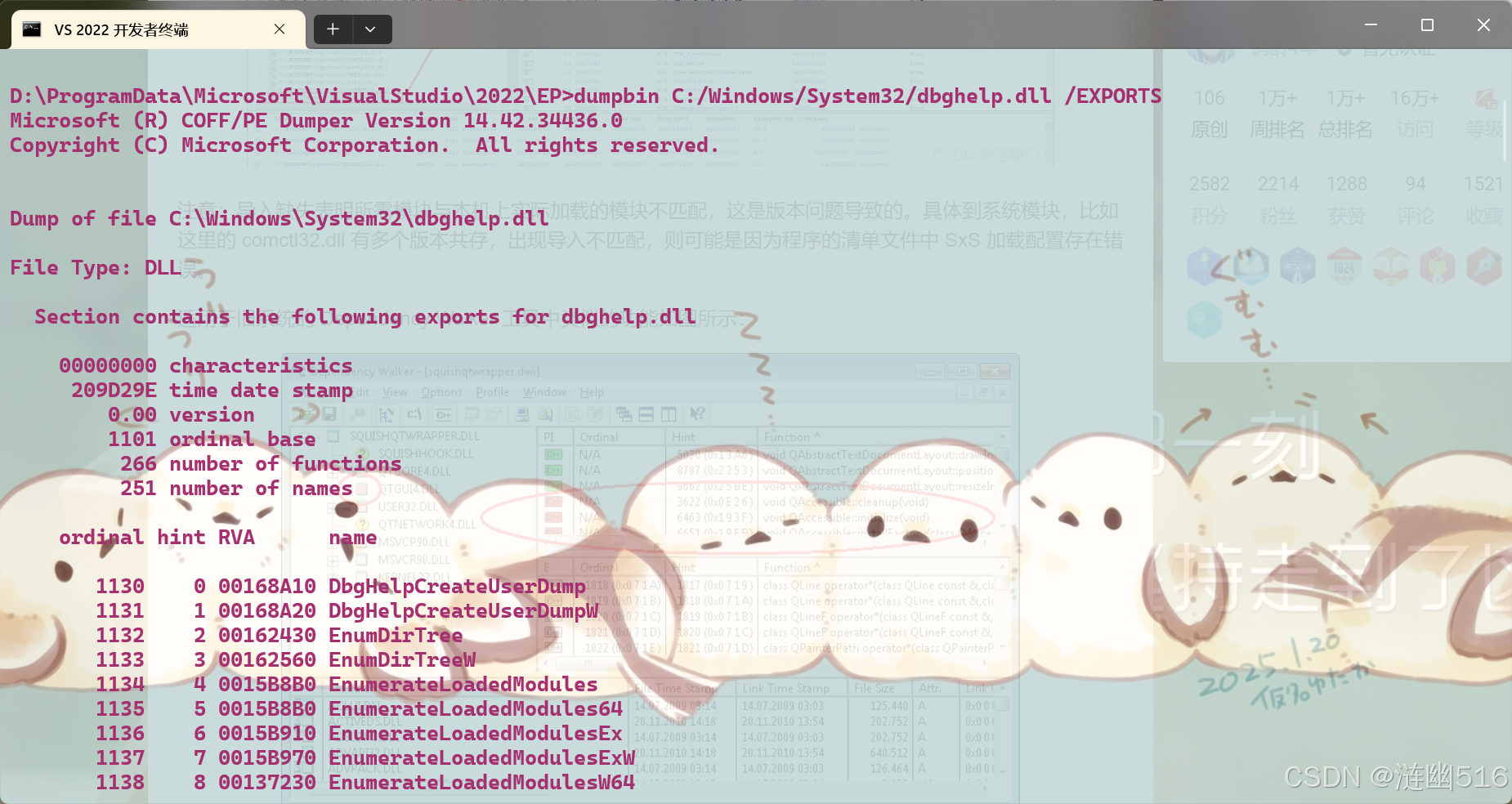Click the '00000000 characteristics' line

206,366
